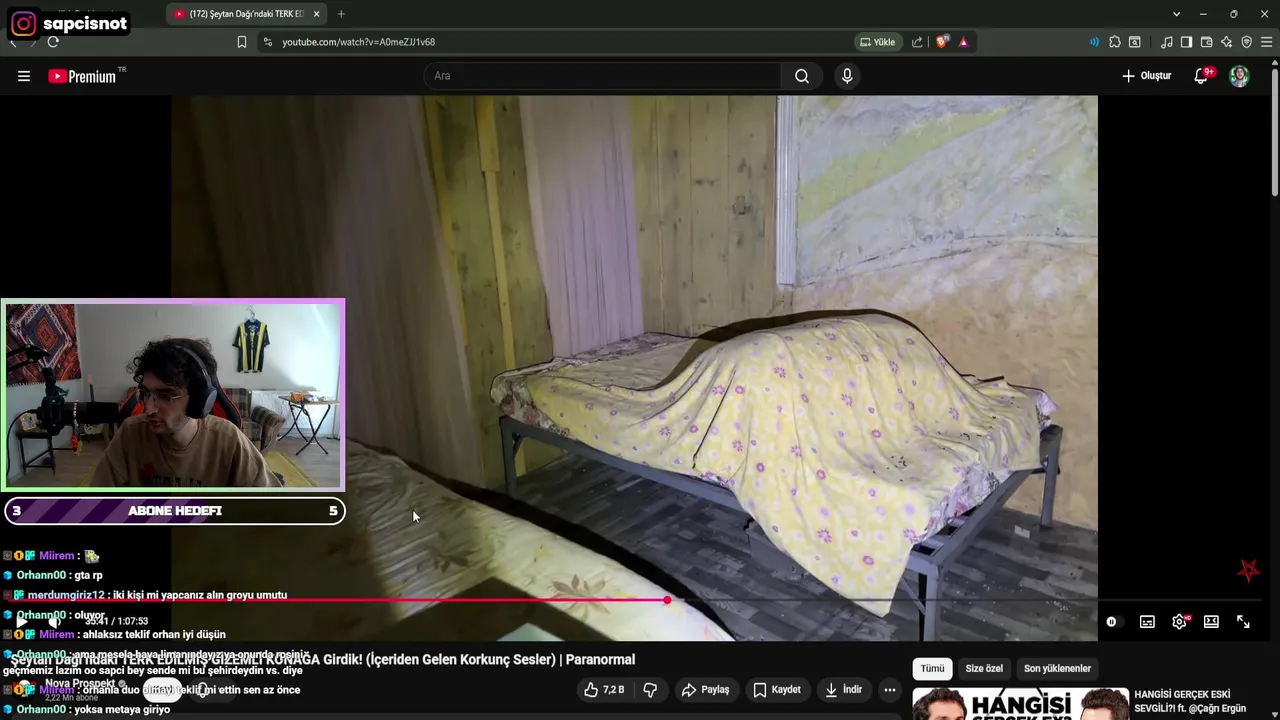Bookmark this page with bookmark icon
Viewport: 1280px width, 720px height.
click(242, 42)
